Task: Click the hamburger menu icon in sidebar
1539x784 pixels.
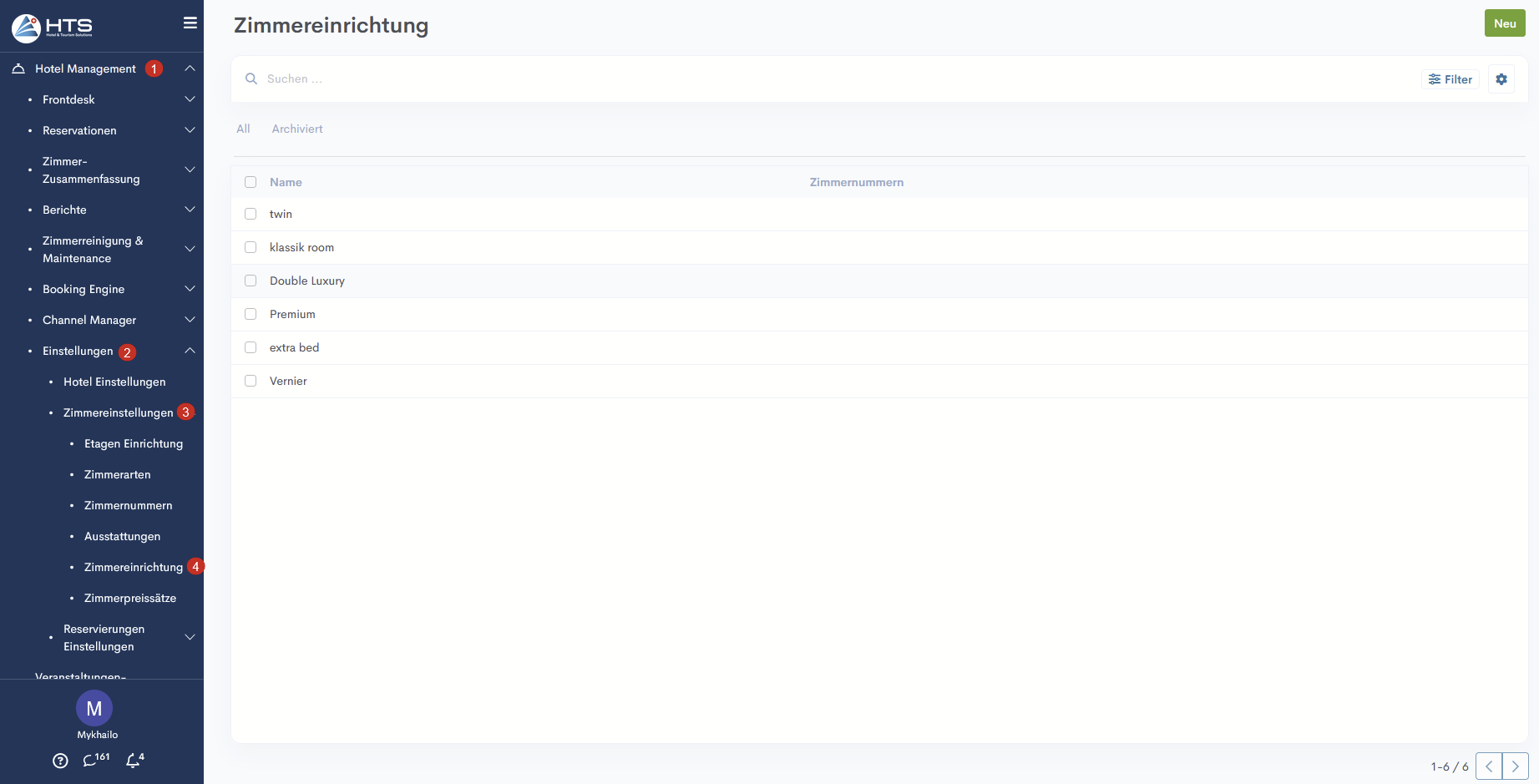Action: [x=190, y=23]
